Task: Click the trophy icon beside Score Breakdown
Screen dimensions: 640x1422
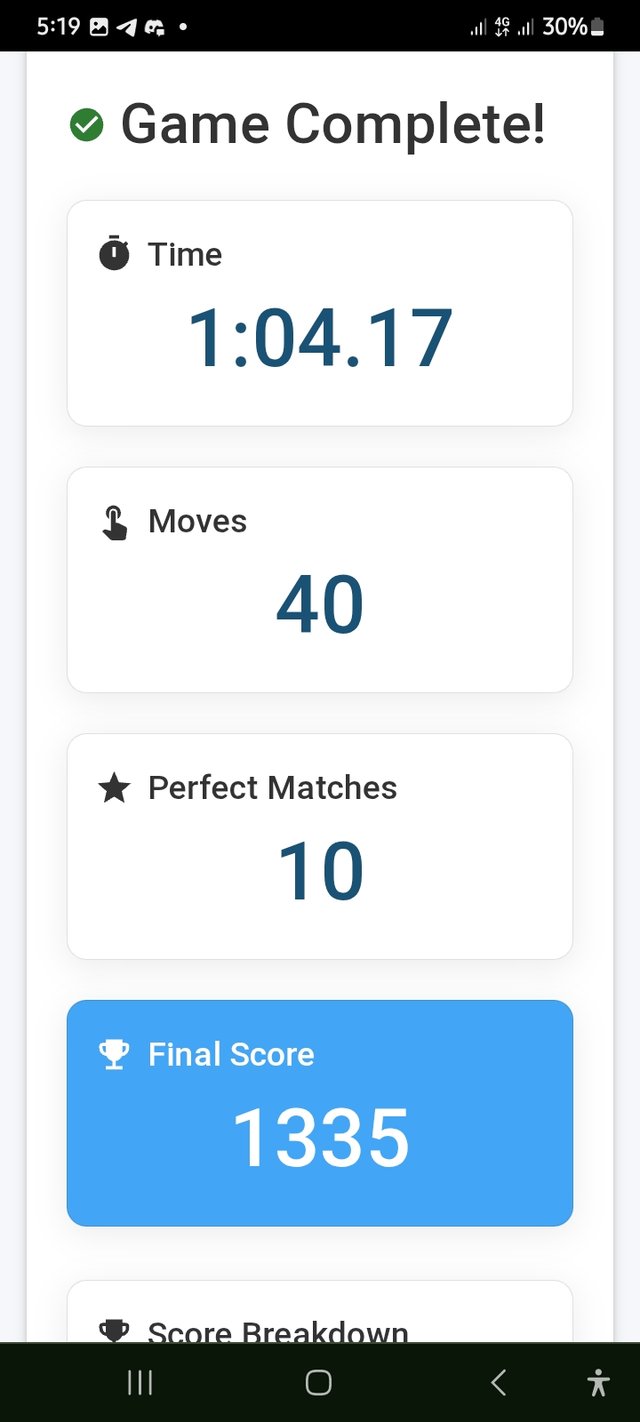Action: click(115, 1331)
